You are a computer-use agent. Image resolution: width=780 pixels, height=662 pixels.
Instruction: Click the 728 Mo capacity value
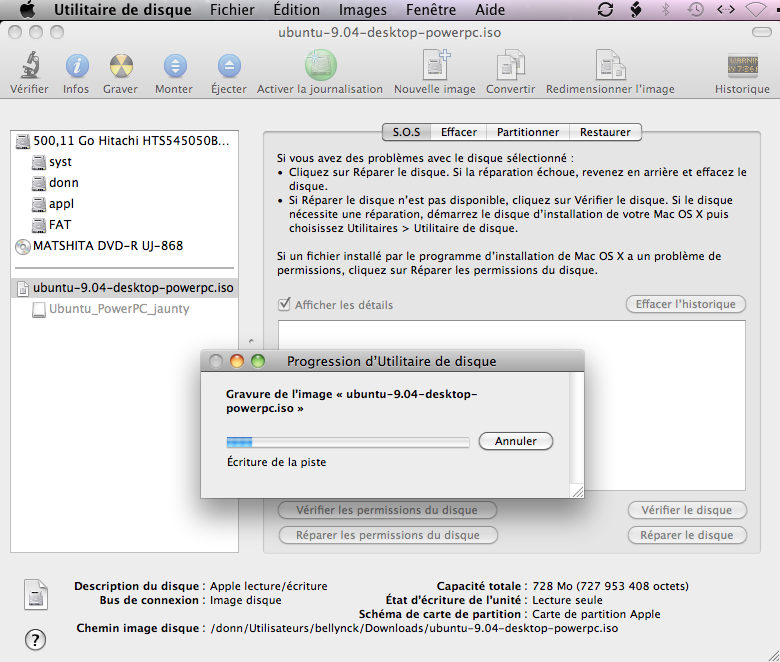tap(610, 586)
